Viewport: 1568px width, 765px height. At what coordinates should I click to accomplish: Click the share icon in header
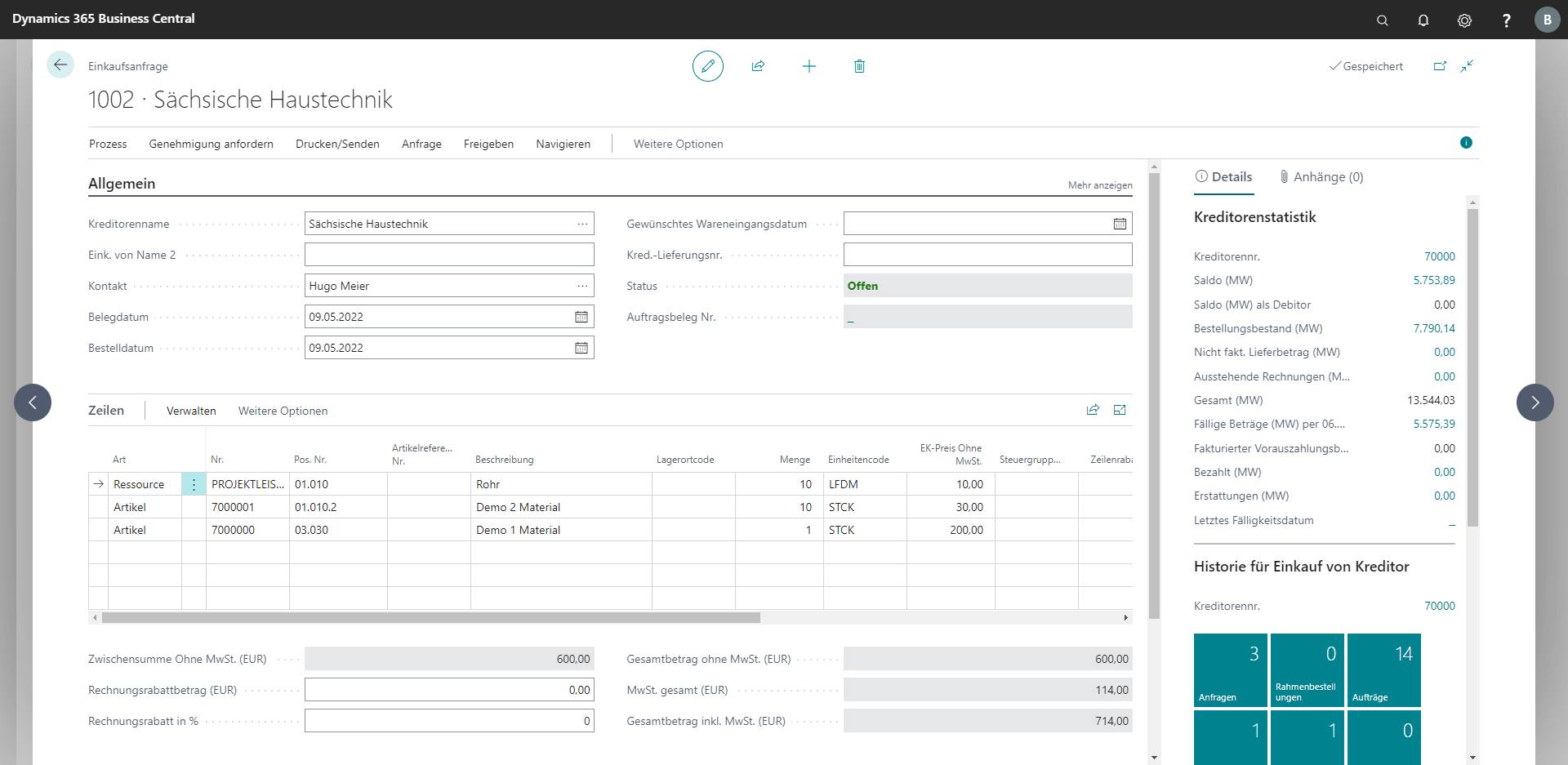pos(758,66)
